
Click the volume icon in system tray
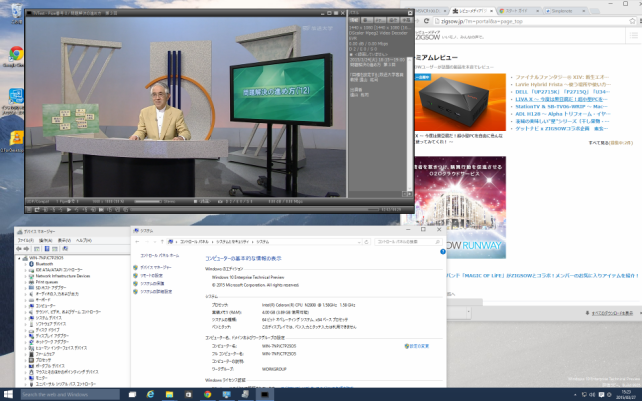tap(592, 395)
